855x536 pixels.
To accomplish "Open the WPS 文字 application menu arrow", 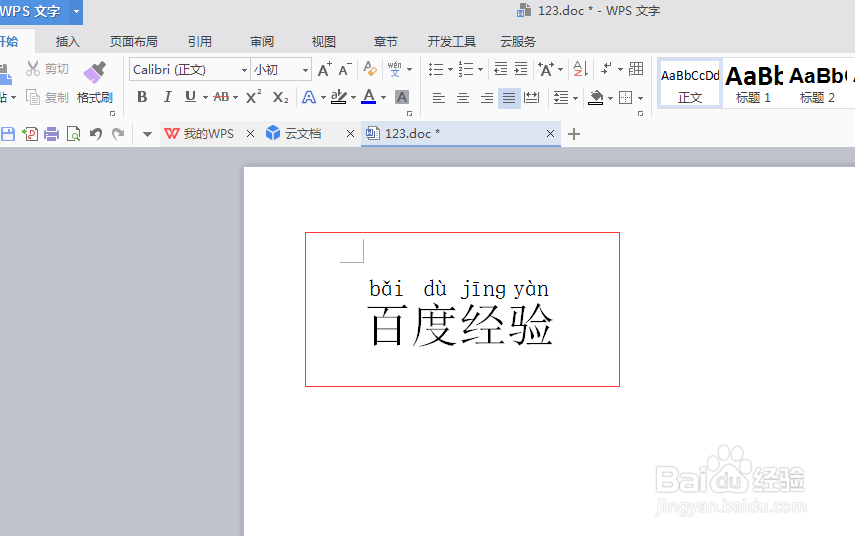I will 76,11.
